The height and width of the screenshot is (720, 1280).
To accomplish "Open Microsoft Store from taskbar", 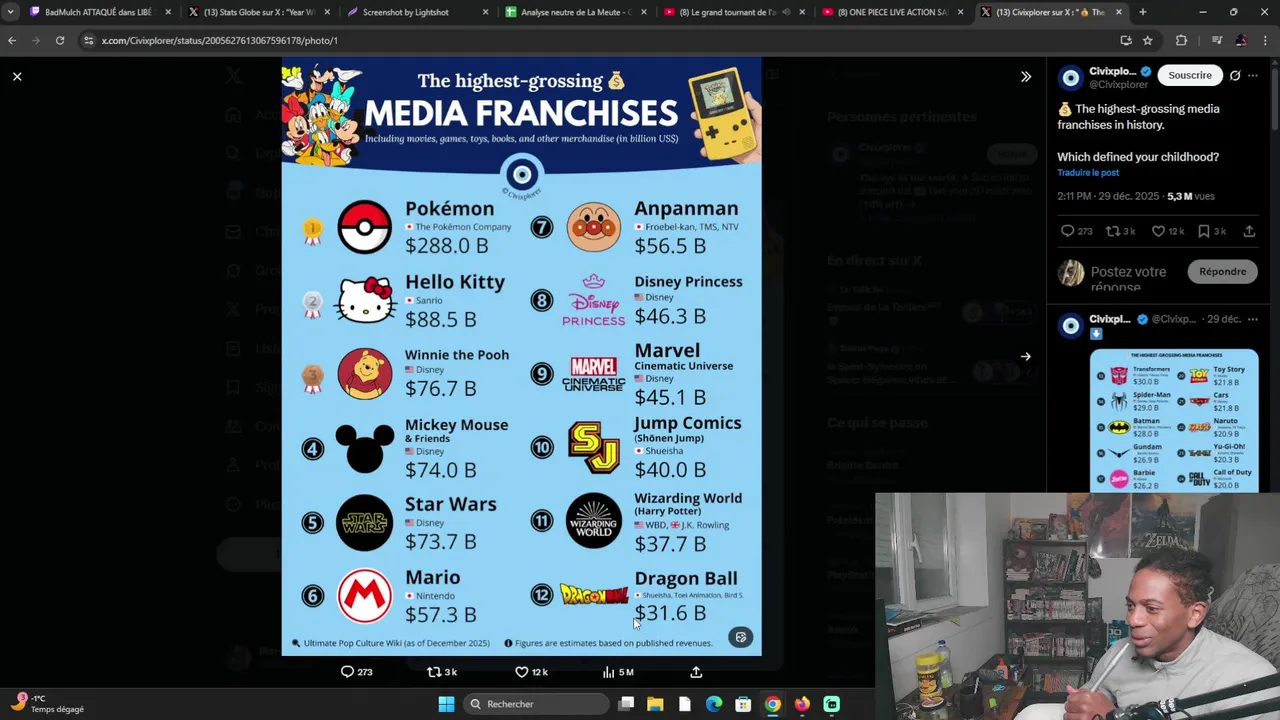I will [743, 704].
